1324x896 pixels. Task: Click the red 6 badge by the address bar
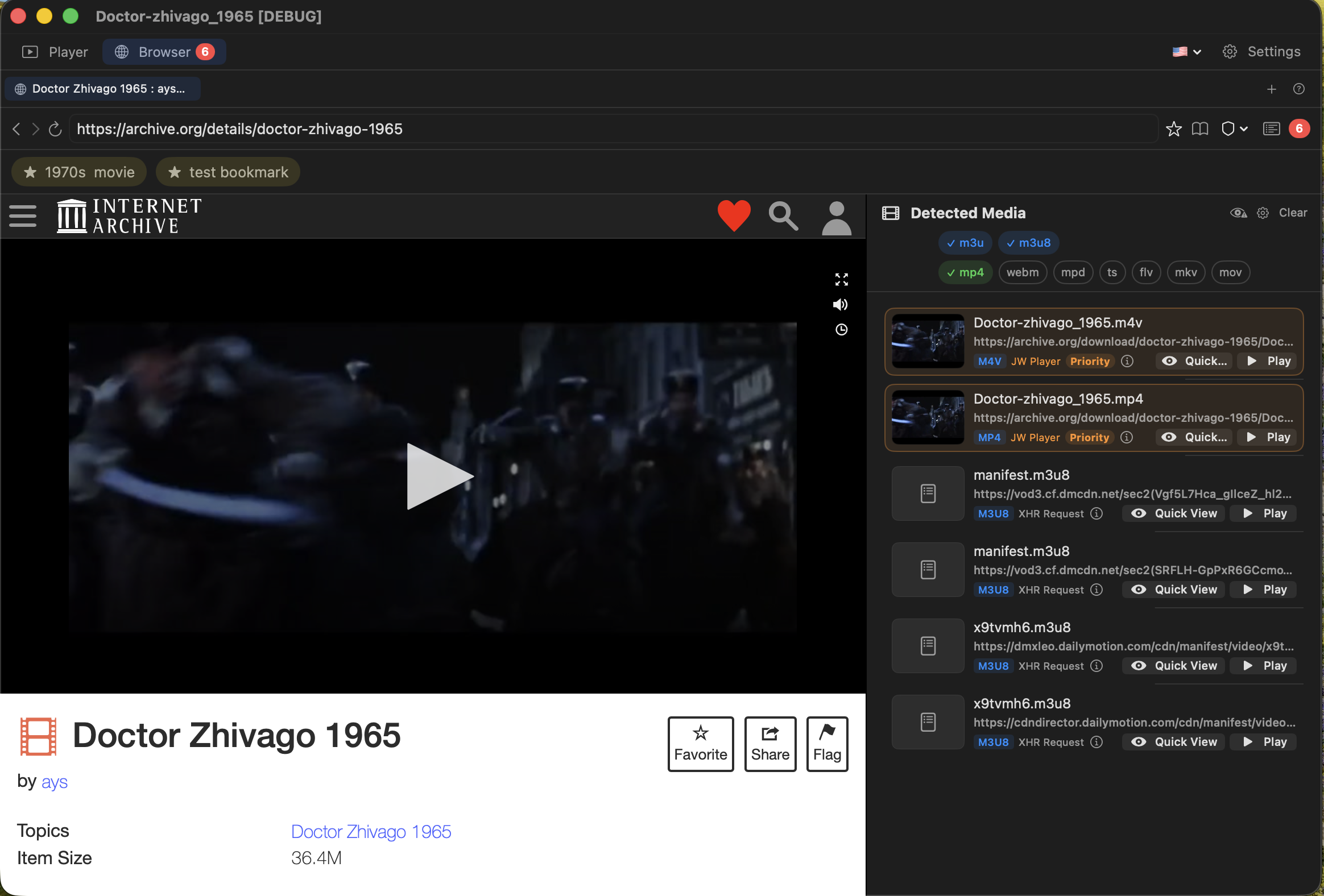pos(1299,128)
